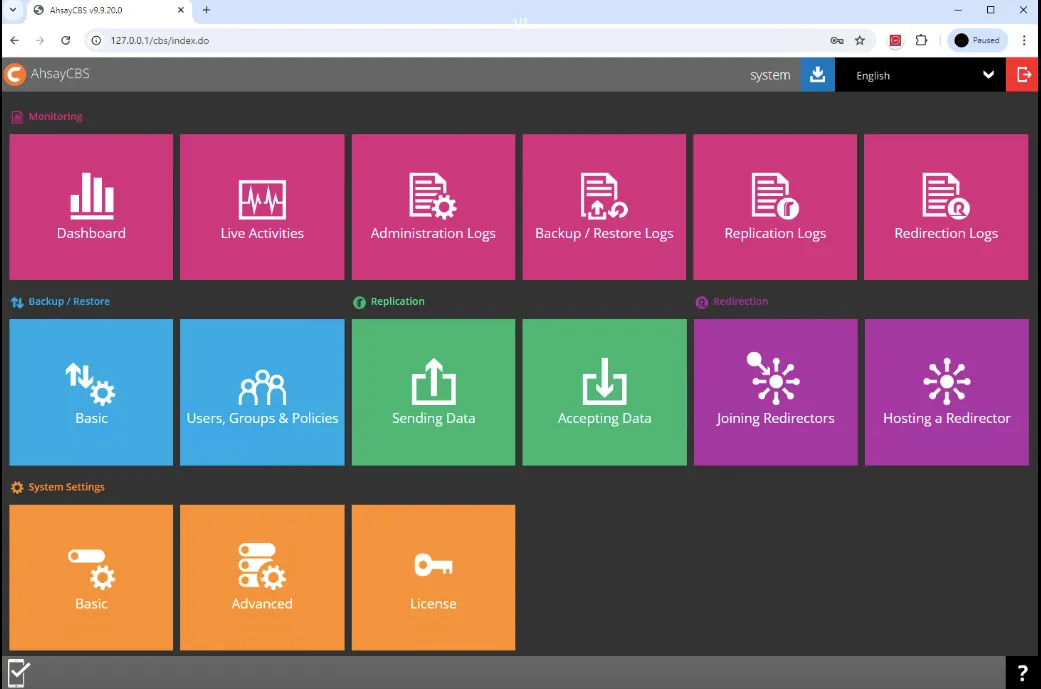Close the AhsayCBS browser tab
The image size is (1041, 689).
click(181, 10)
